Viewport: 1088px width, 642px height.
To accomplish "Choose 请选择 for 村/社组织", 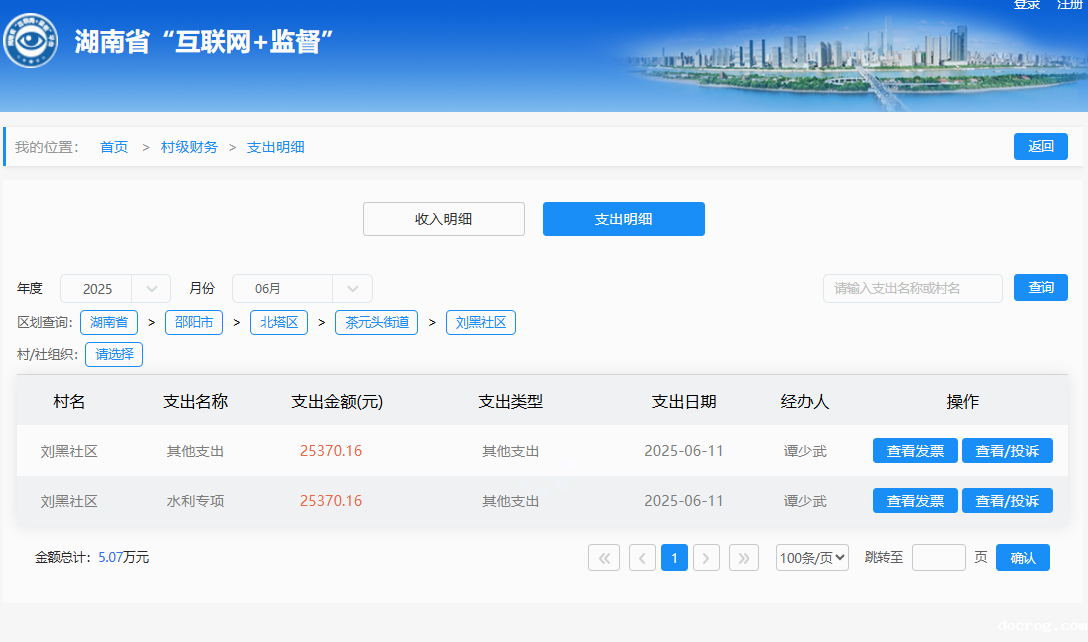I will point(114,354).
